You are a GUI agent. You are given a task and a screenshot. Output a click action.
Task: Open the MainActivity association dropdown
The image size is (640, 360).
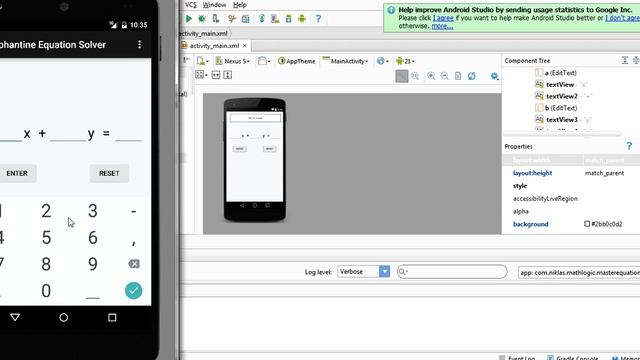(x=345, y=61)
